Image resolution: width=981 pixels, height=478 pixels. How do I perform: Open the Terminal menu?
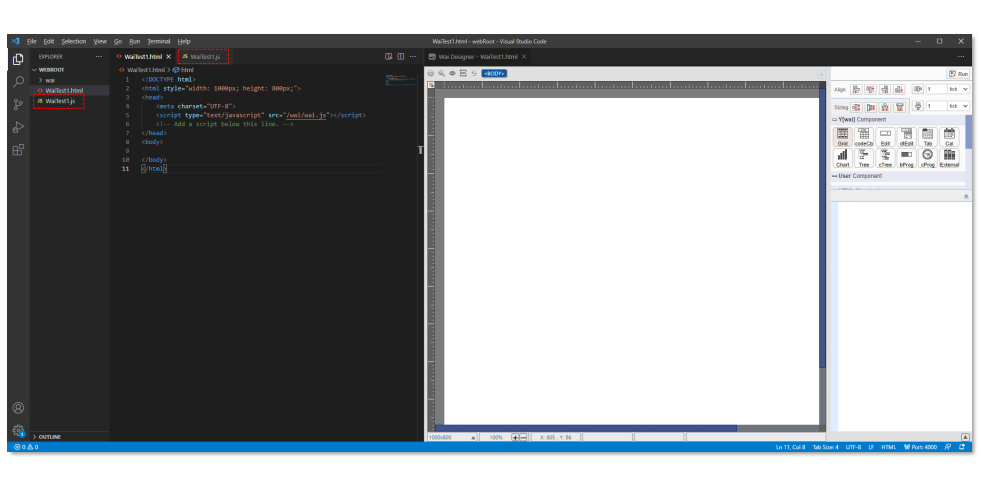pyautogui.click(x=158, y=41)
